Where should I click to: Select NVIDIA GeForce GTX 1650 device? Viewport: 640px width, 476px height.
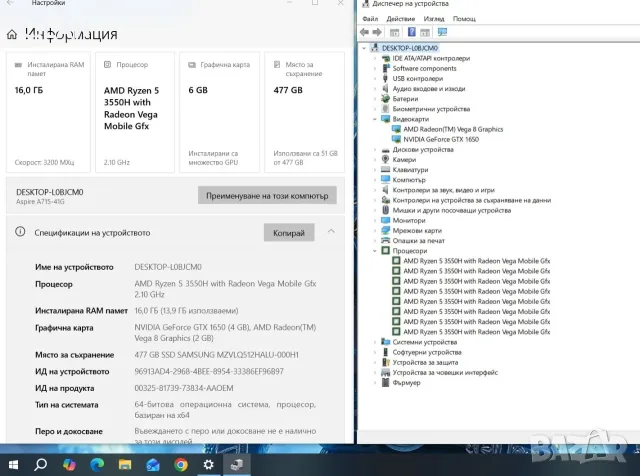click(441, 139)
